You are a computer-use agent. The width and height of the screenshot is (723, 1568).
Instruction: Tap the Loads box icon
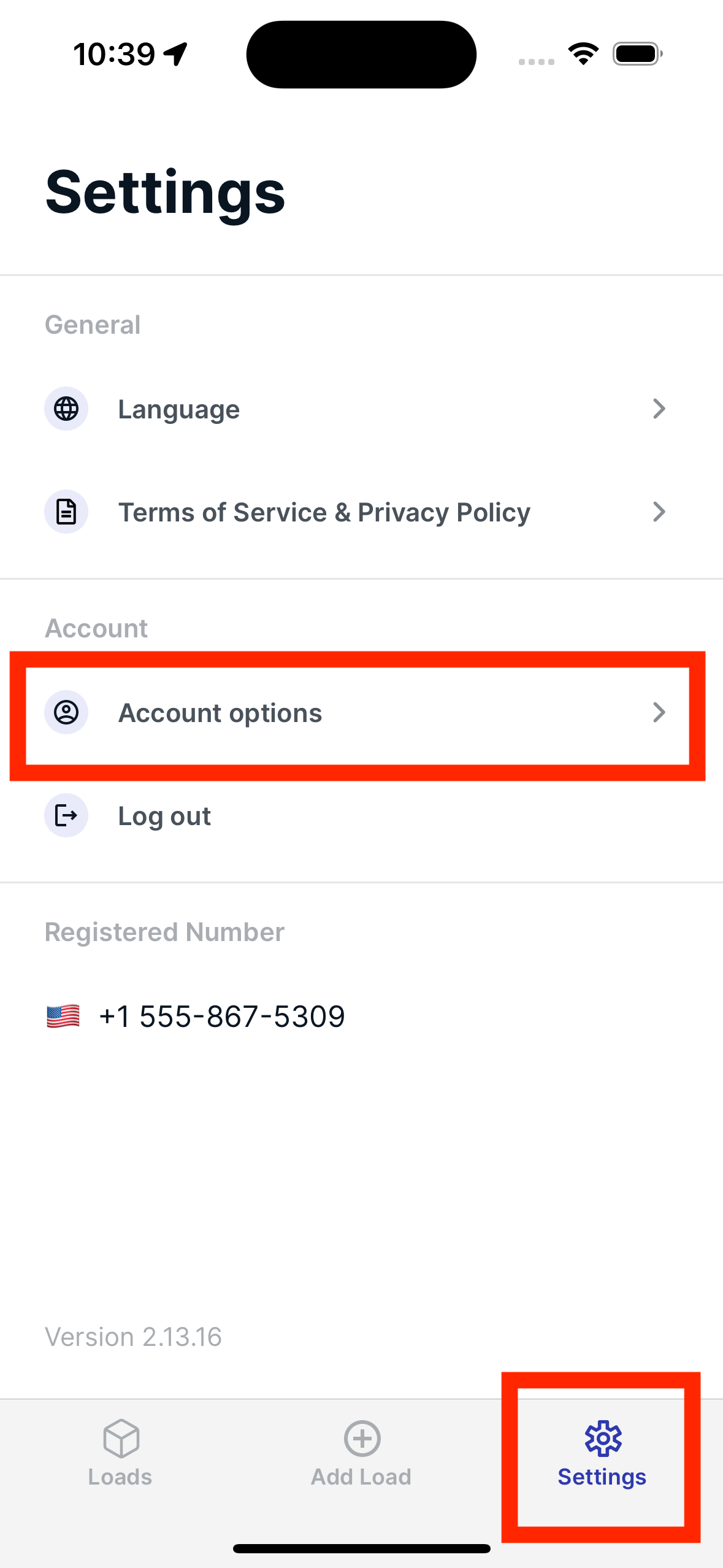121,1438
